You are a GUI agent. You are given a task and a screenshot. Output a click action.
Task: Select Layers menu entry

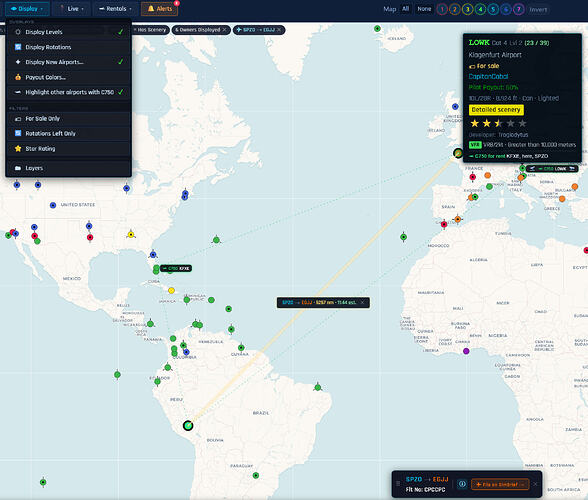(x=69, y=168)
